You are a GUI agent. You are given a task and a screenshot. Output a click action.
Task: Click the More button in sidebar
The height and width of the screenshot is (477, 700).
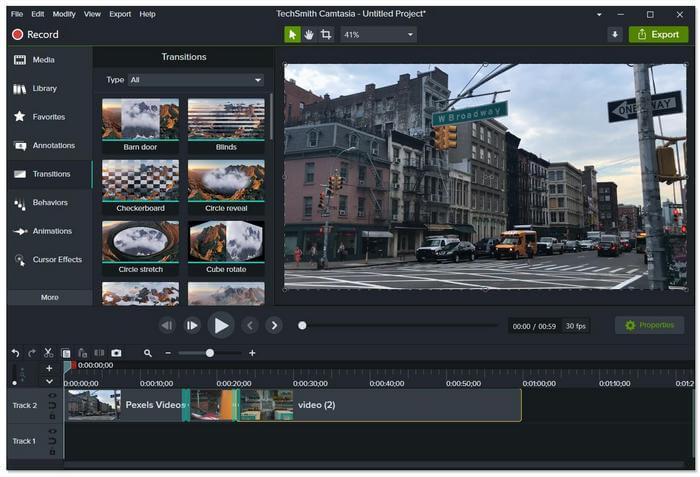click(x=49, y=297)
